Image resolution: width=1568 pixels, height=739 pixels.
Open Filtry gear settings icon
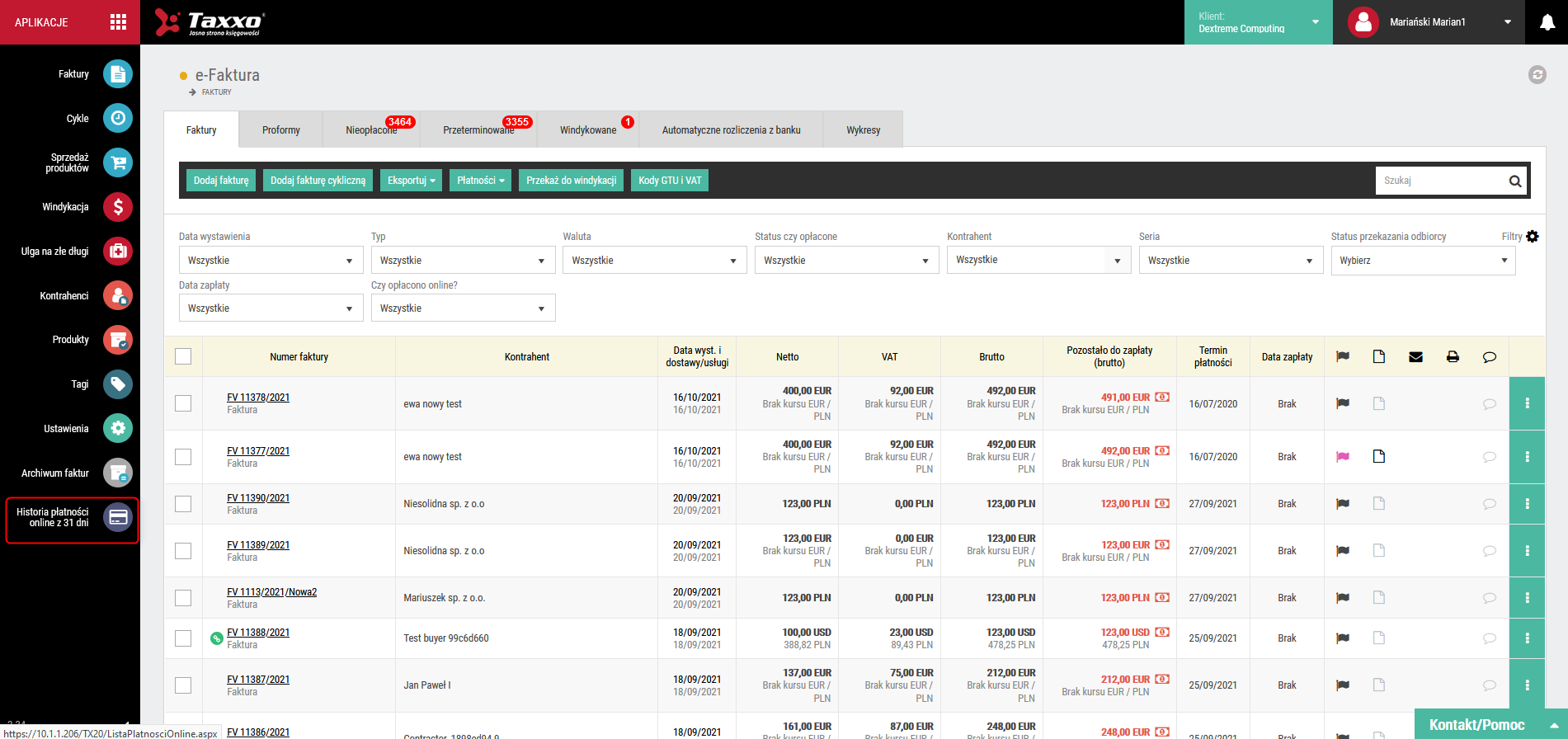click(x=1533, y=237)
